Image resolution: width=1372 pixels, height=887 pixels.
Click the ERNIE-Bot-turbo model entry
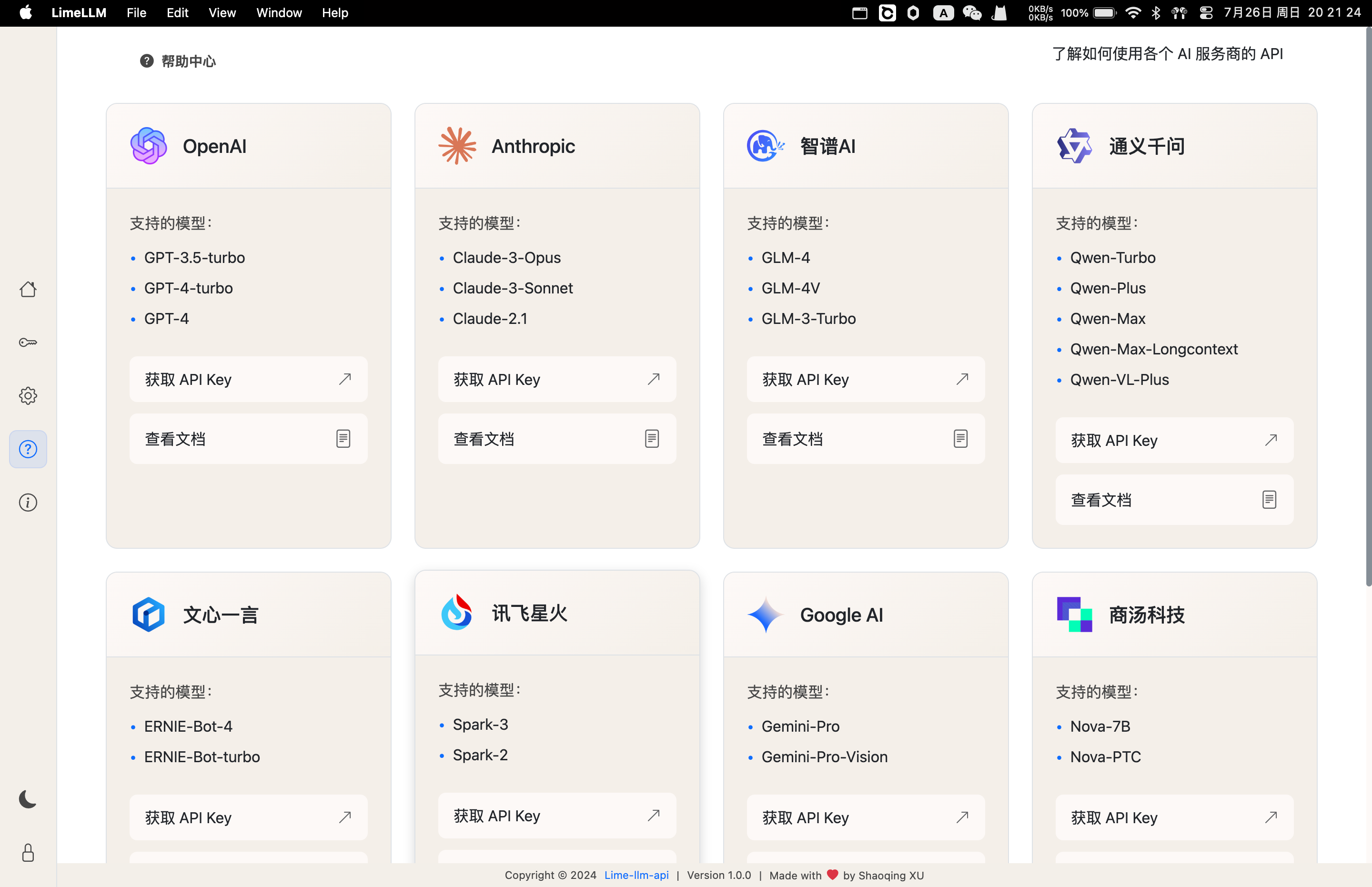(x=202, y=757)
